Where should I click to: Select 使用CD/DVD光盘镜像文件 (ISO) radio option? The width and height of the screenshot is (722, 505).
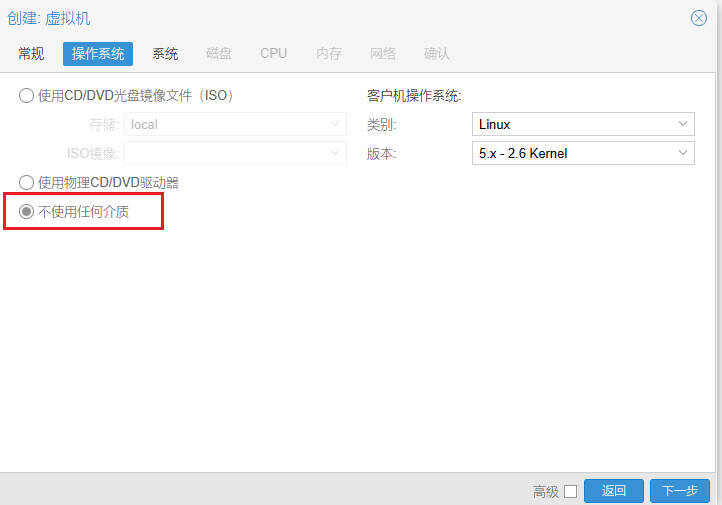26,96
